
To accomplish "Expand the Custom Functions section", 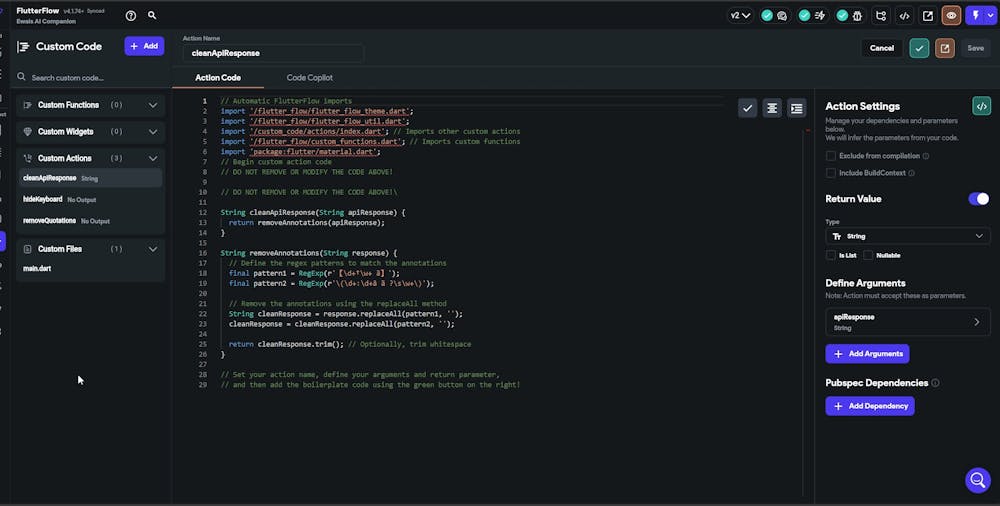I will click(x=153, y=105).
